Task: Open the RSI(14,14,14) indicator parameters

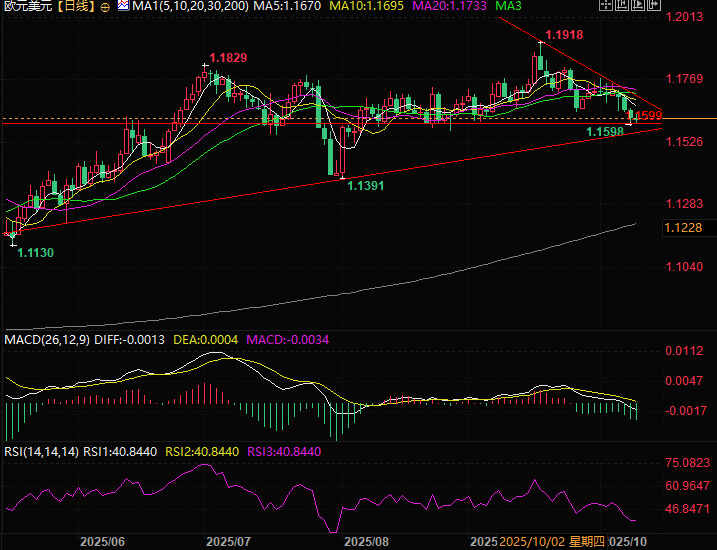Action: (40, 452)
